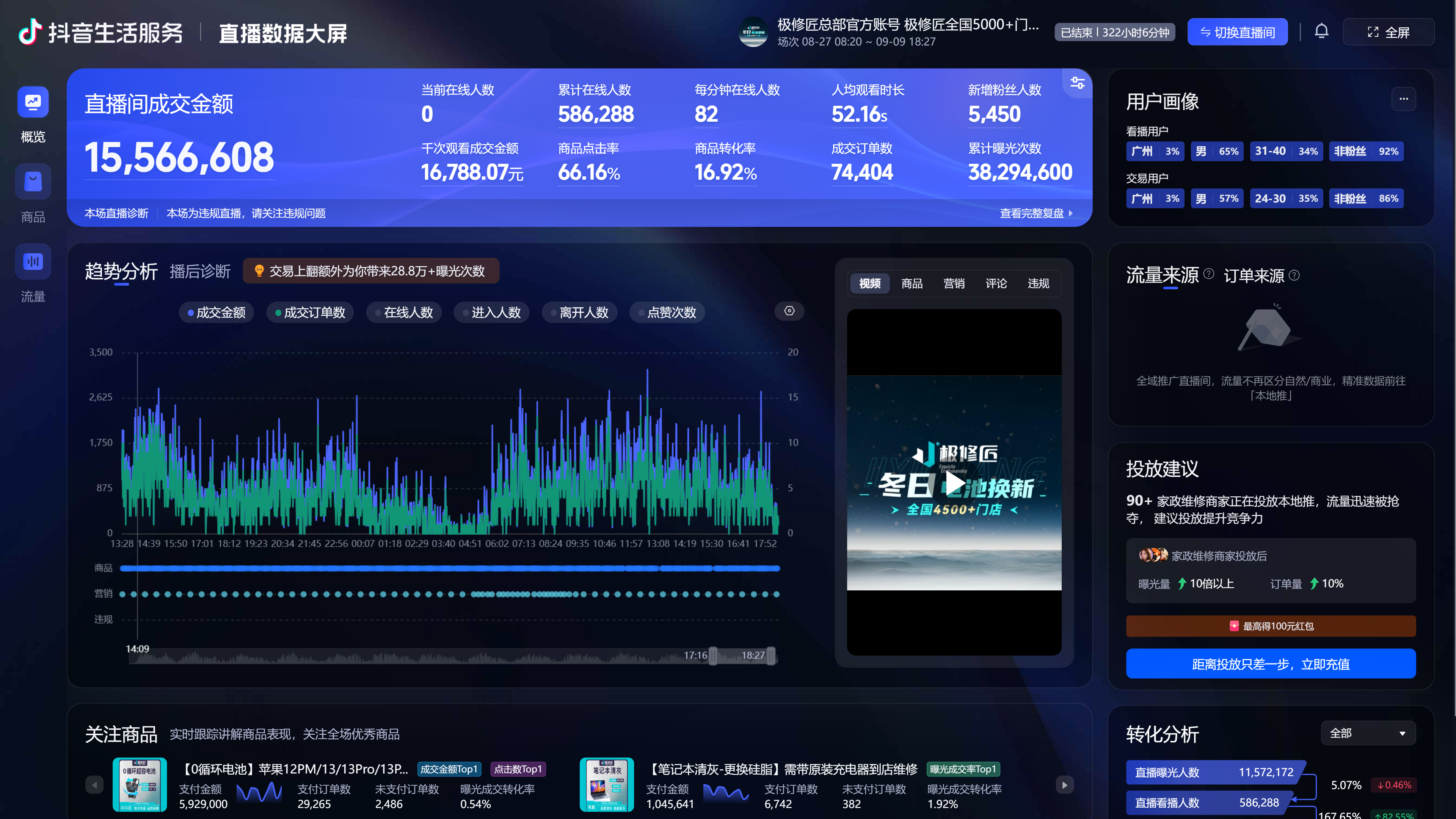Viewport: 1456px width, 819px height.
Task: Select the 订单来源 tab
Action: click(1254, 276)
